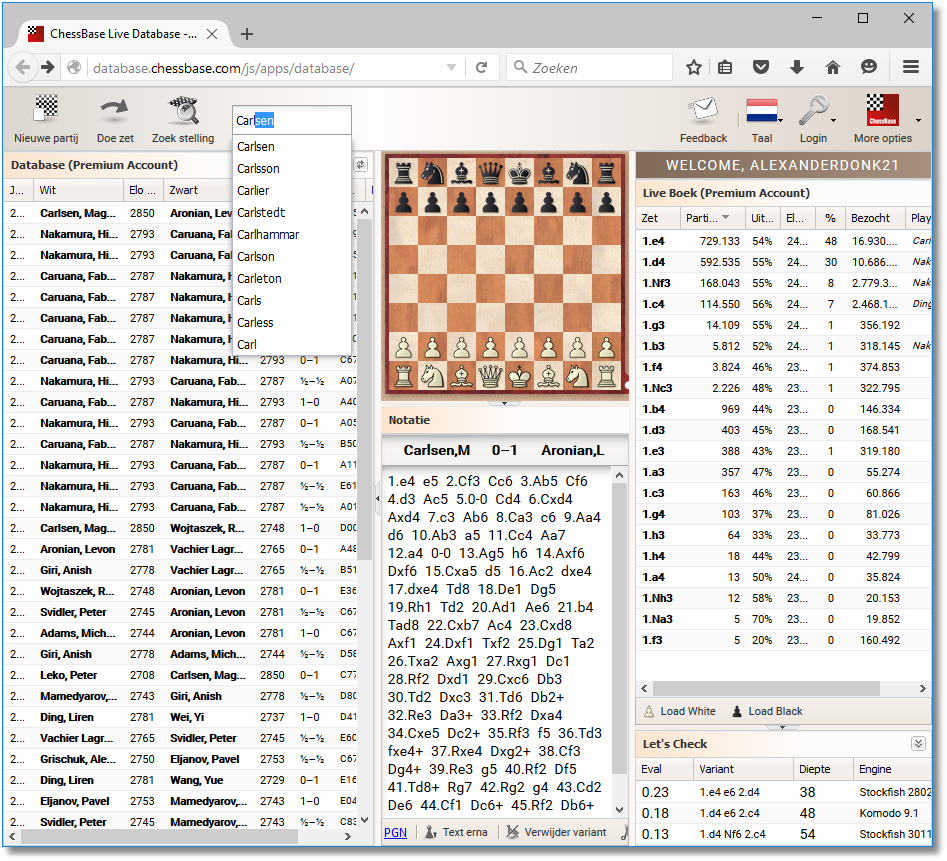947x861 pixels.
Task: Click the PGN link
Action: 395,832
